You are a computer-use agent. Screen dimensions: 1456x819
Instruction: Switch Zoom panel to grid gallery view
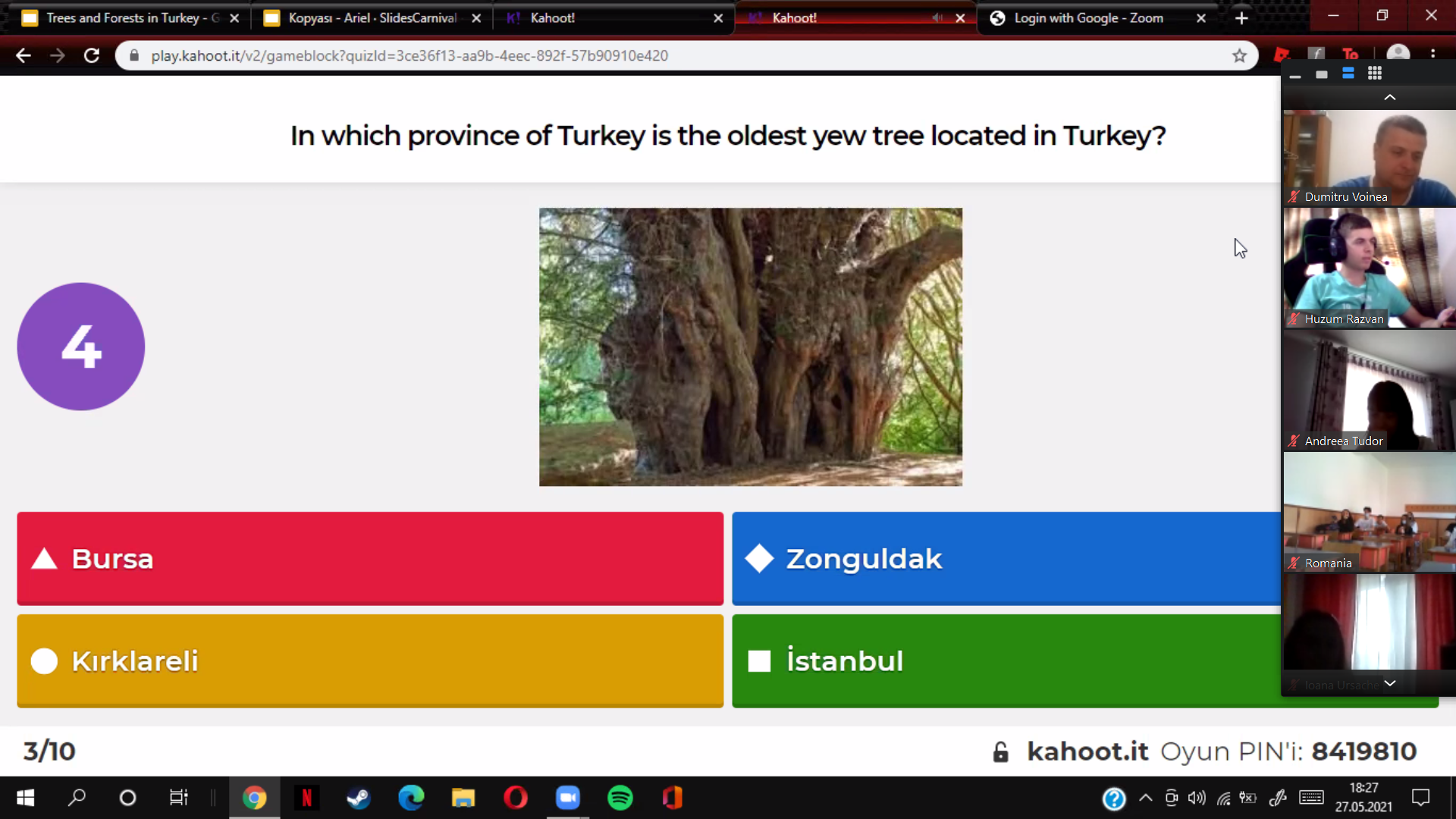[x=1374, y=74]
